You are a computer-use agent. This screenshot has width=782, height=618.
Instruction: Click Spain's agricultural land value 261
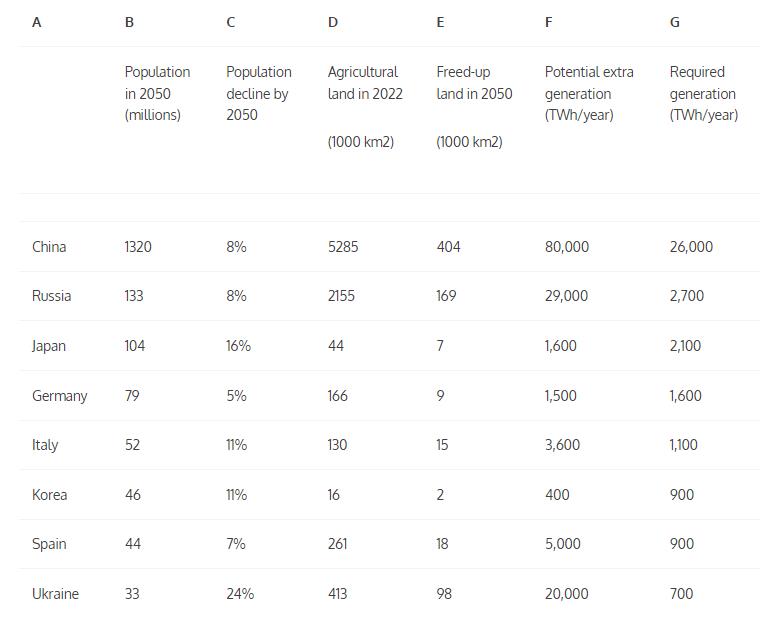tap(337, 544)
